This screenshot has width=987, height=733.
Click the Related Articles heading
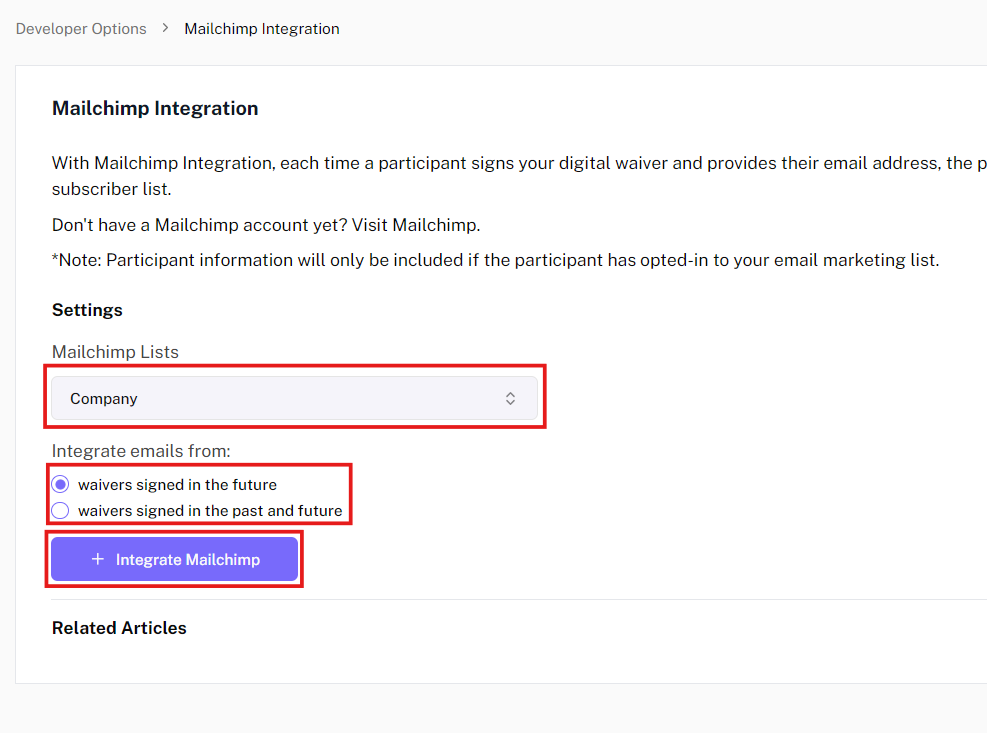pyautogui.click(x=119, y=628)
